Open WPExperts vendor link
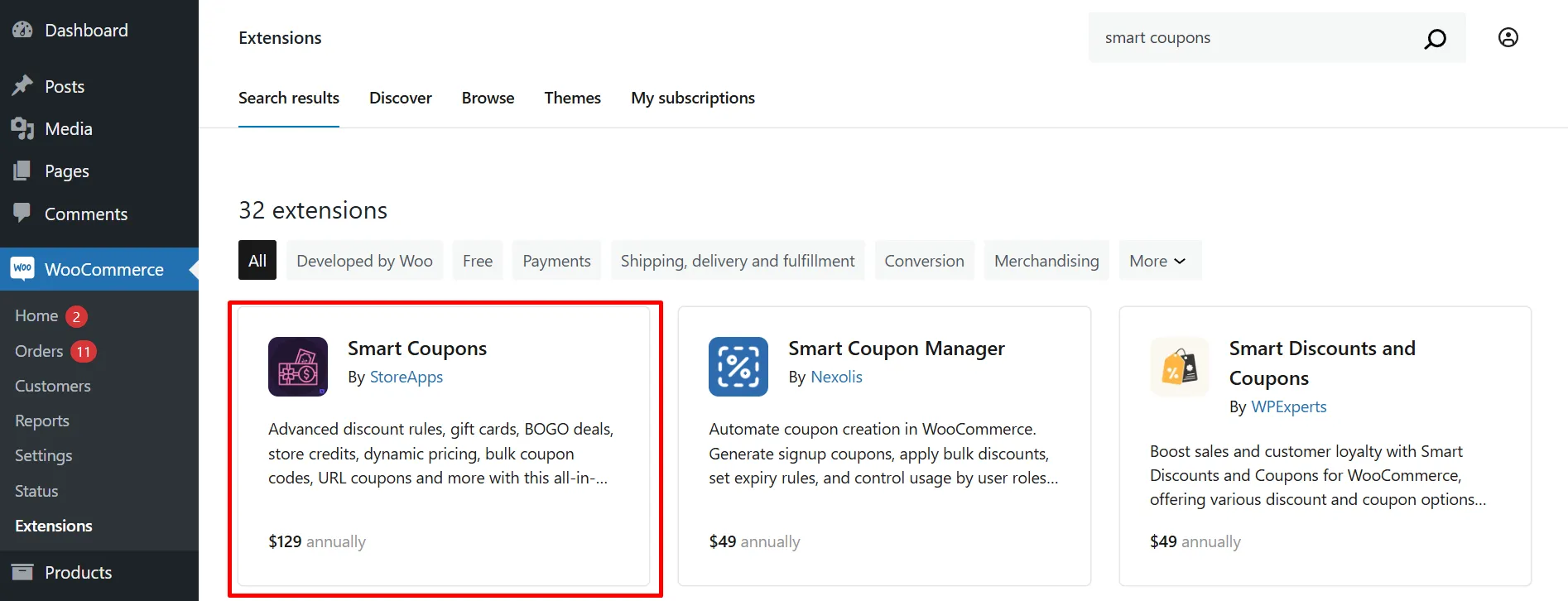Screen dimensions: 1568x601 [1288, 406]
